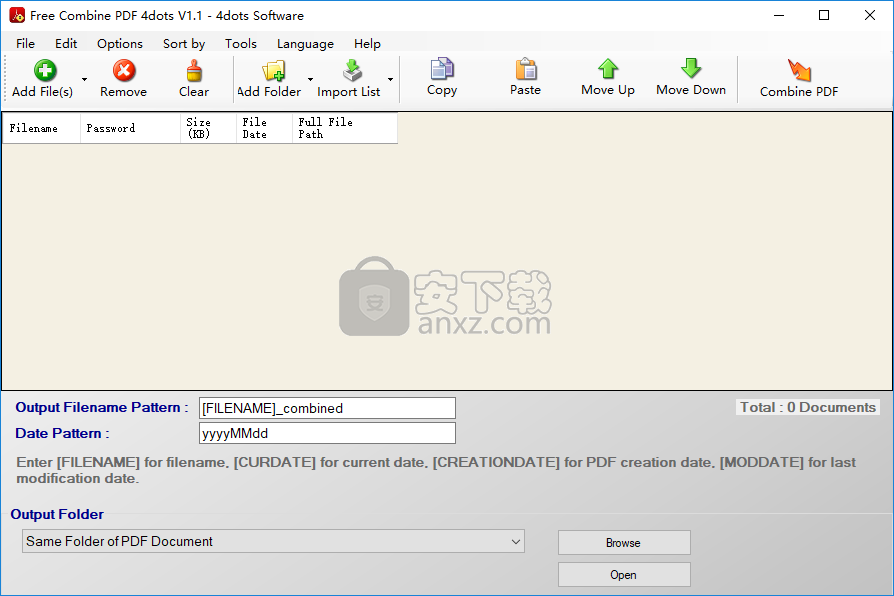Screen dimensions: 894x596
Task: Click the Remove red X icon
Action: coord(124,70)
